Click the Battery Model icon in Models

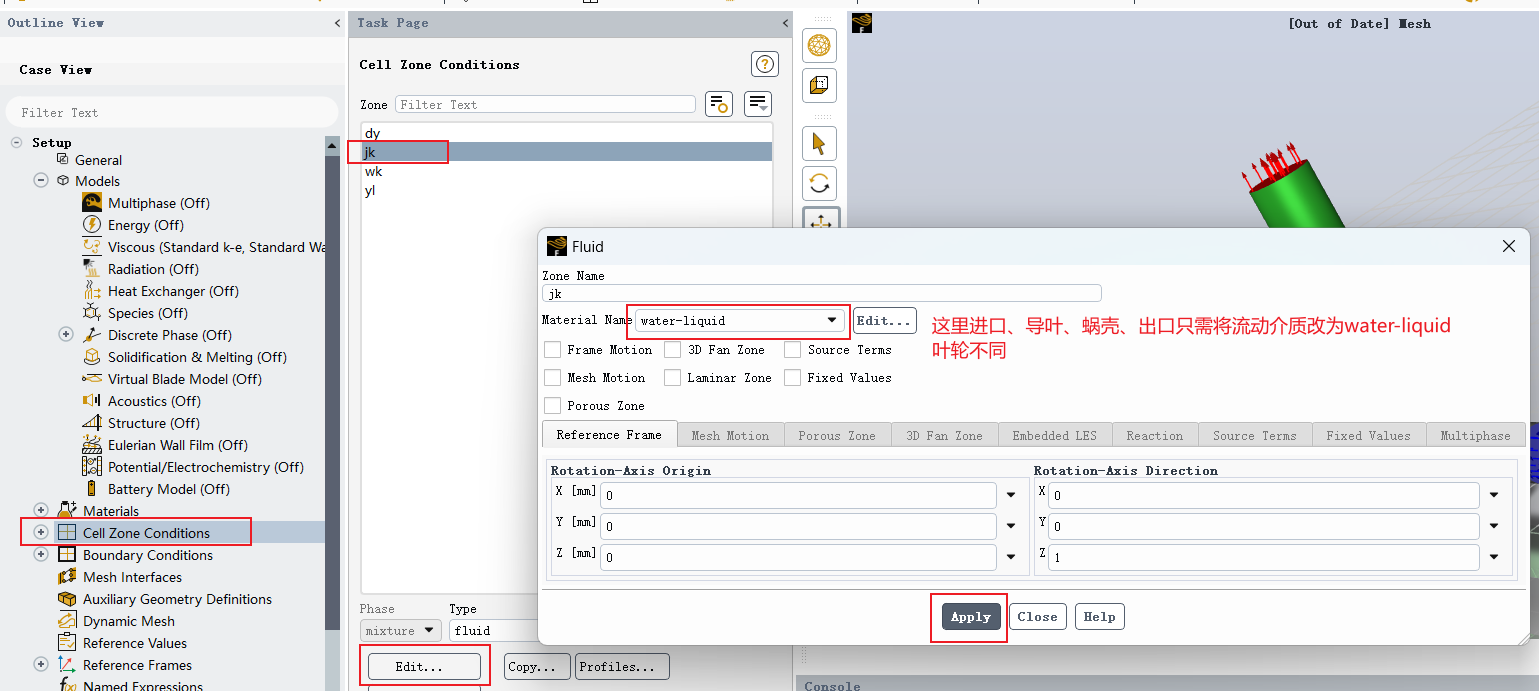click(x=92, y=489)
